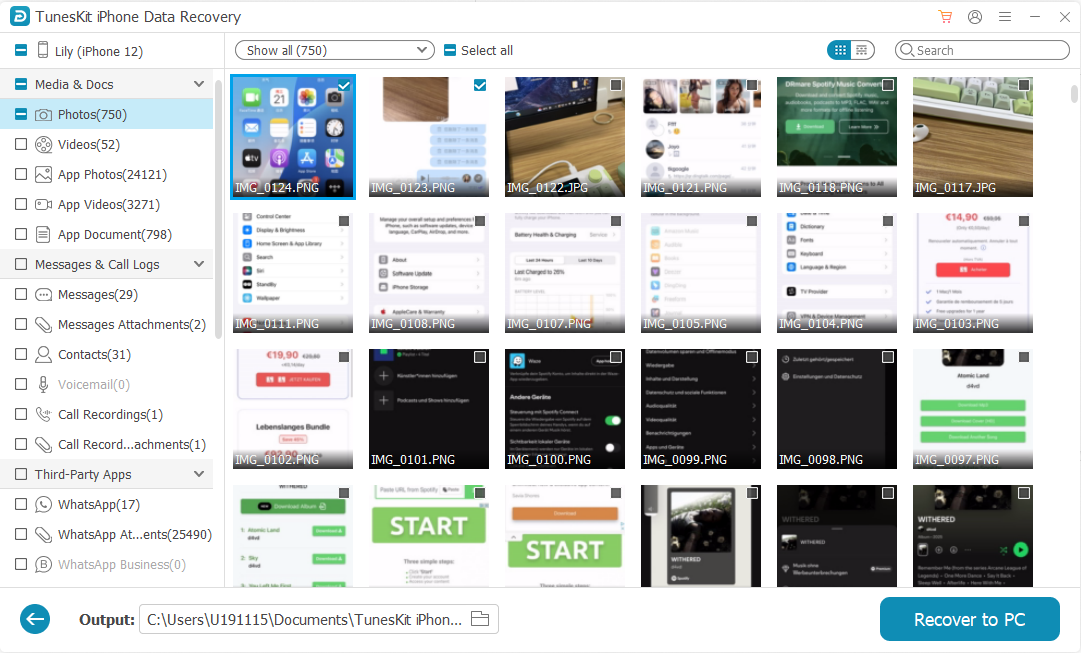
Task: Switch to list view layout
Action: tap(862, 50)
